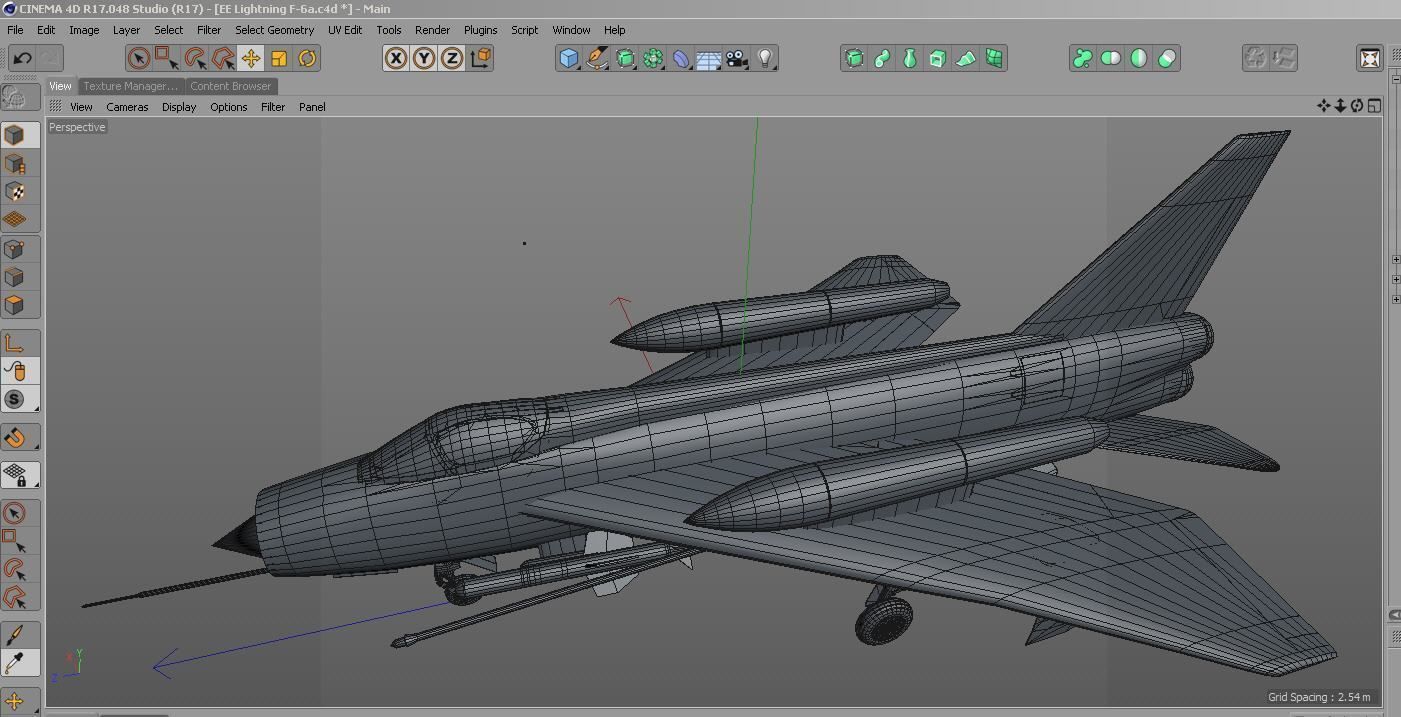The width and height of the screenshot is (1401, 717).
Task: Enable Texture mode in left toolbar
Action: 15,163
